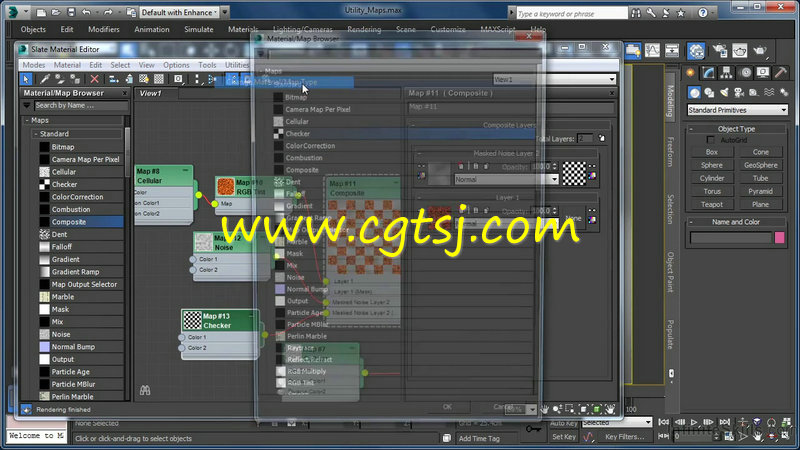Click the Sphere primitive button
The height and width of the screenshot is (450, 800).
[712, 165]
